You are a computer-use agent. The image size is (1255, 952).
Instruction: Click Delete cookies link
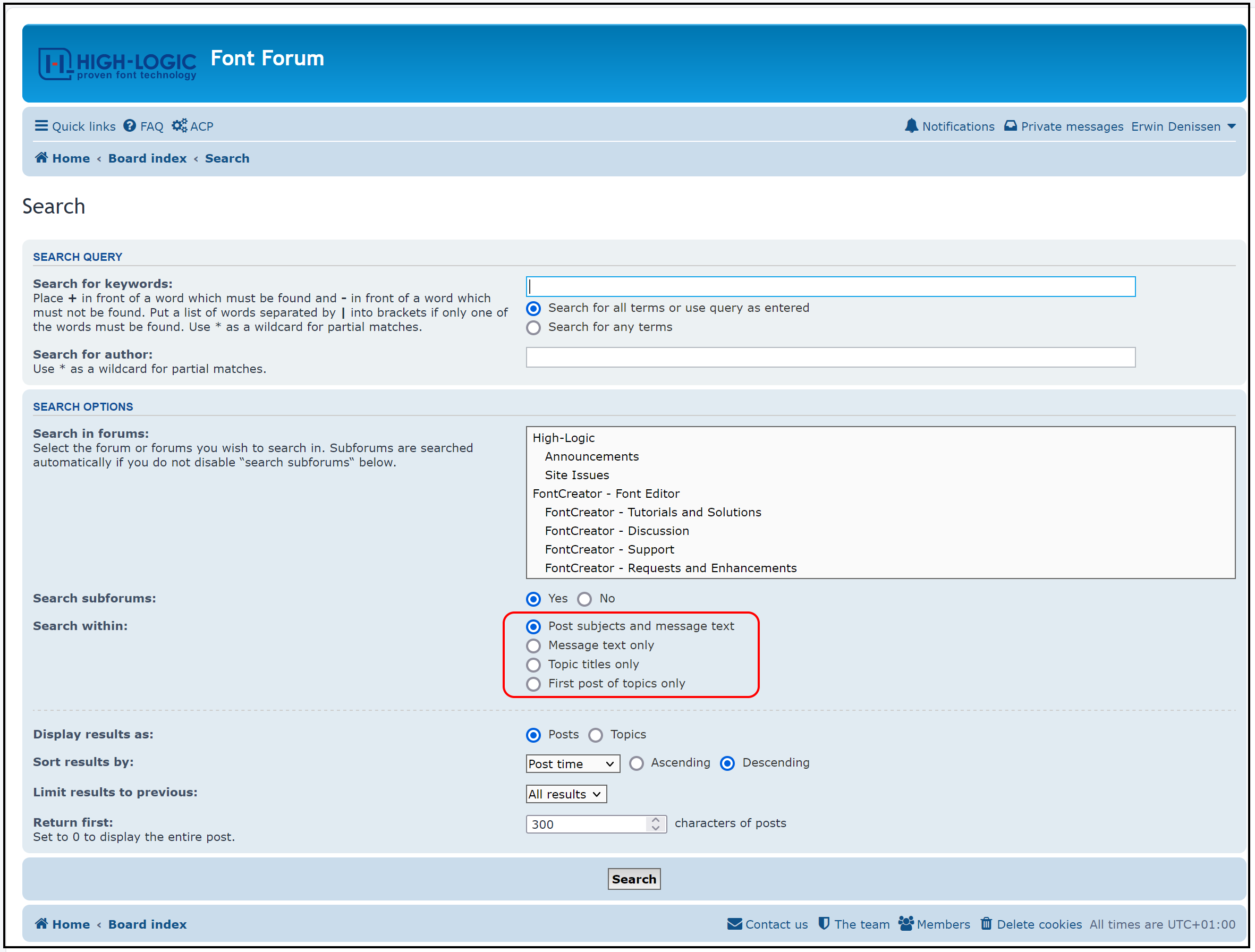(x=1039, y=924)
